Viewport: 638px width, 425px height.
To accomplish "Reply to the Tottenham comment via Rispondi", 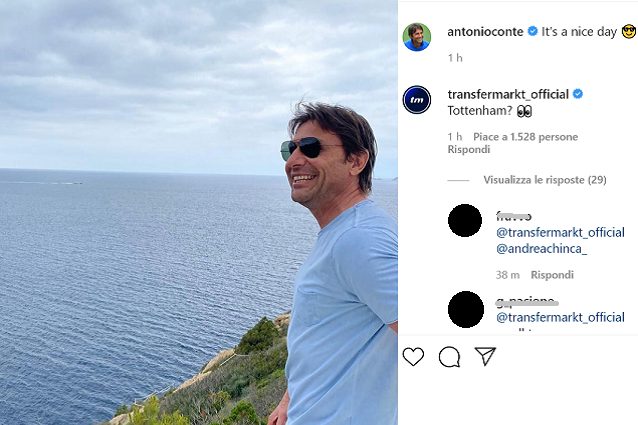I will point(469,150).
